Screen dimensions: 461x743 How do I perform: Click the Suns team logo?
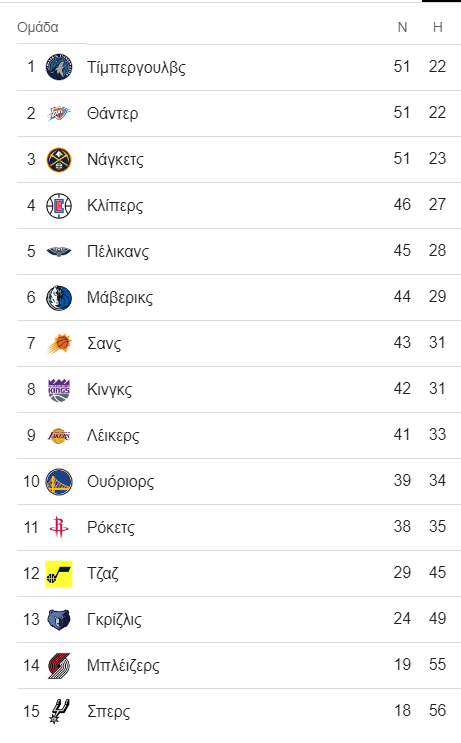tap(59, 344)
